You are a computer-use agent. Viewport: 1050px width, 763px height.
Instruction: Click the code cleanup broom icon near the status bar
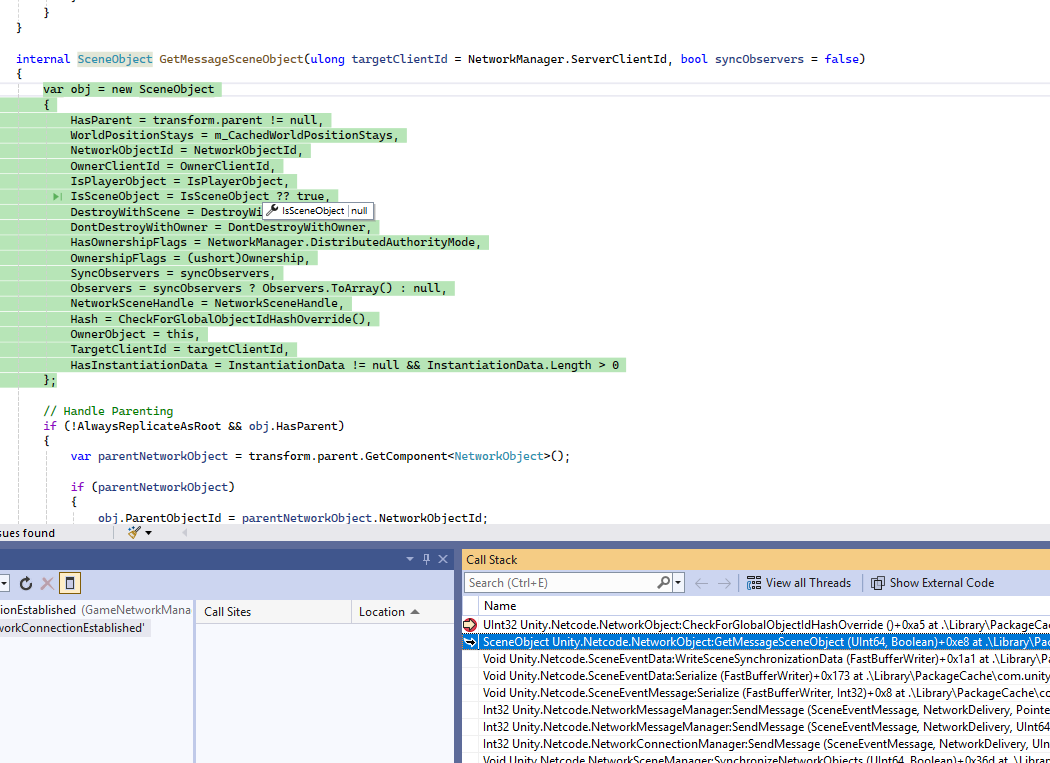point(133,532)
